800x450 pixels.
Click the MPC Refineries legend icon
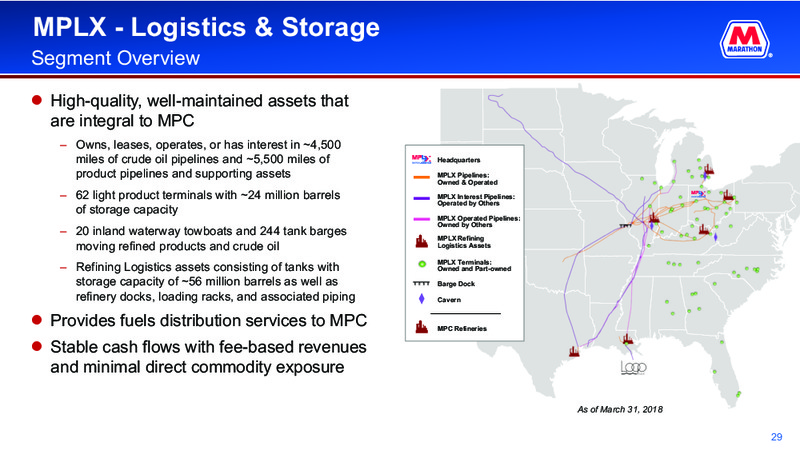point(421,327)
